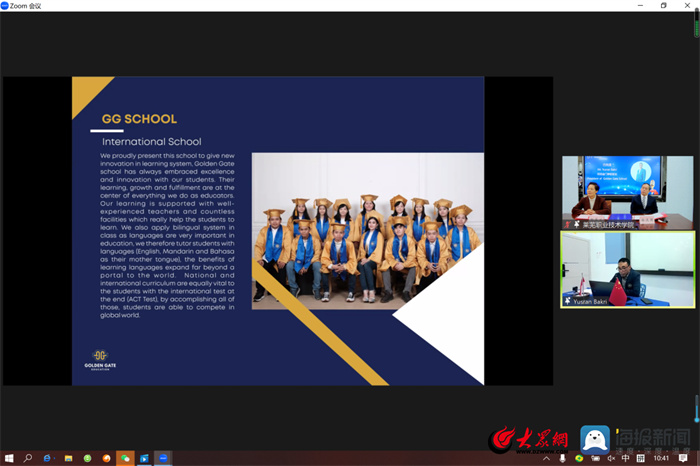This screenshot has height=466, width=700.
Task: Restore down the Zoom meeting window
Action: click(x=663, y=5)
